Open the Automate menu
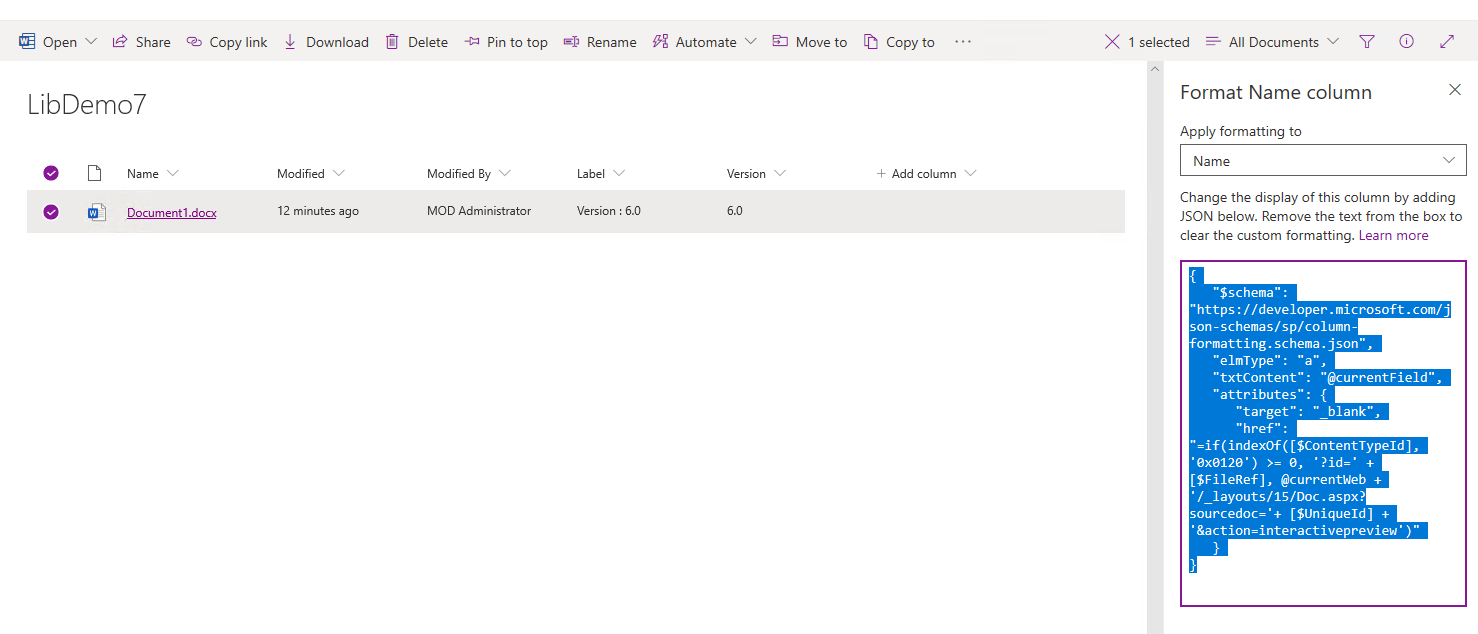The width and height of the screenshot is (1478, 634). pos(704,42)
